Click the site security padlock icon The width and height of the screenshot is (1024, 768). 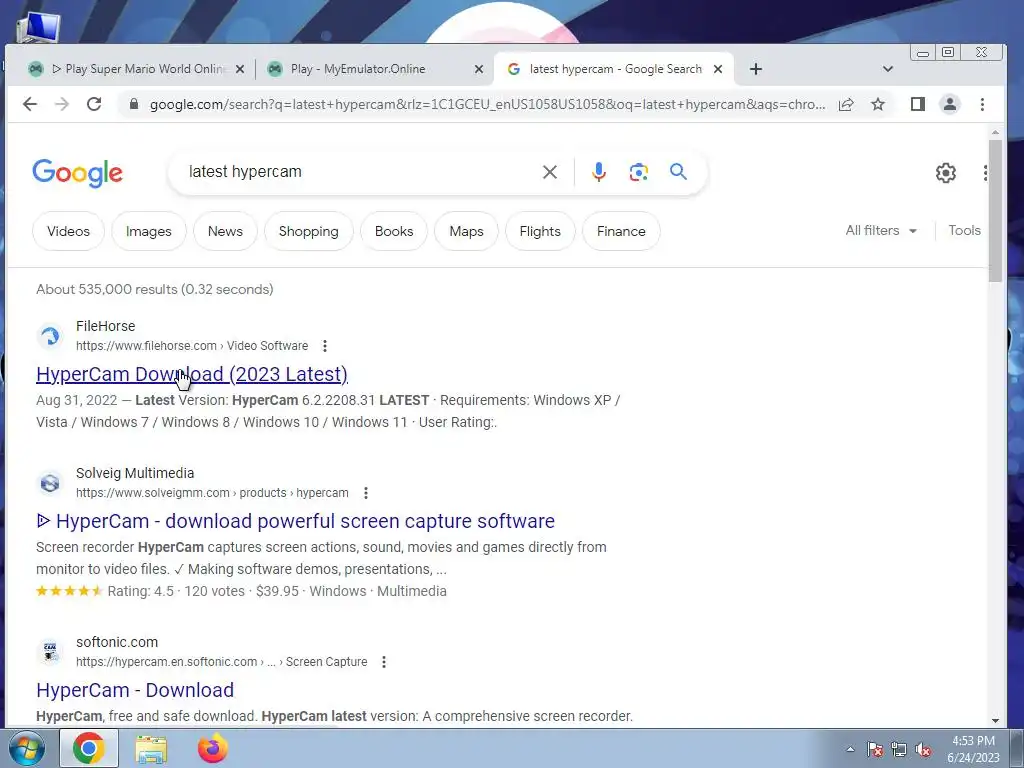click(x=134, y=104)
